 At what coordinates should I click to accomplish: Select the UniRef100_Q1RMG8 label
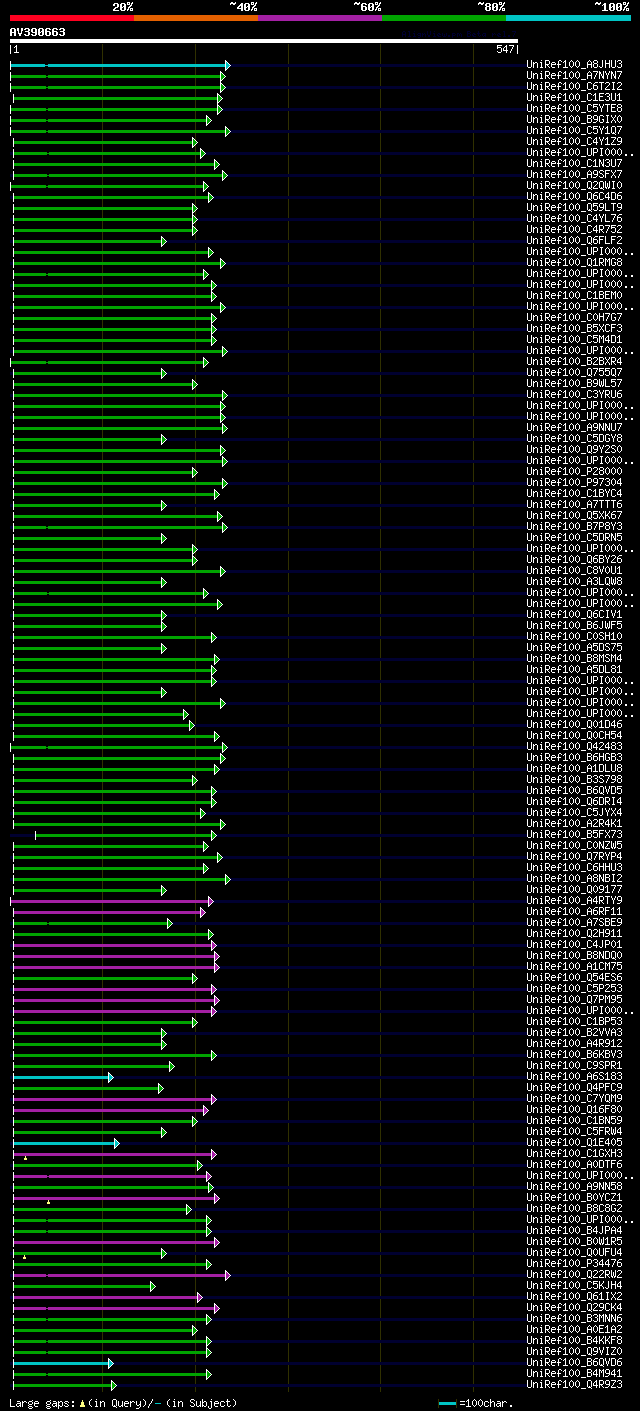[575, 262]
